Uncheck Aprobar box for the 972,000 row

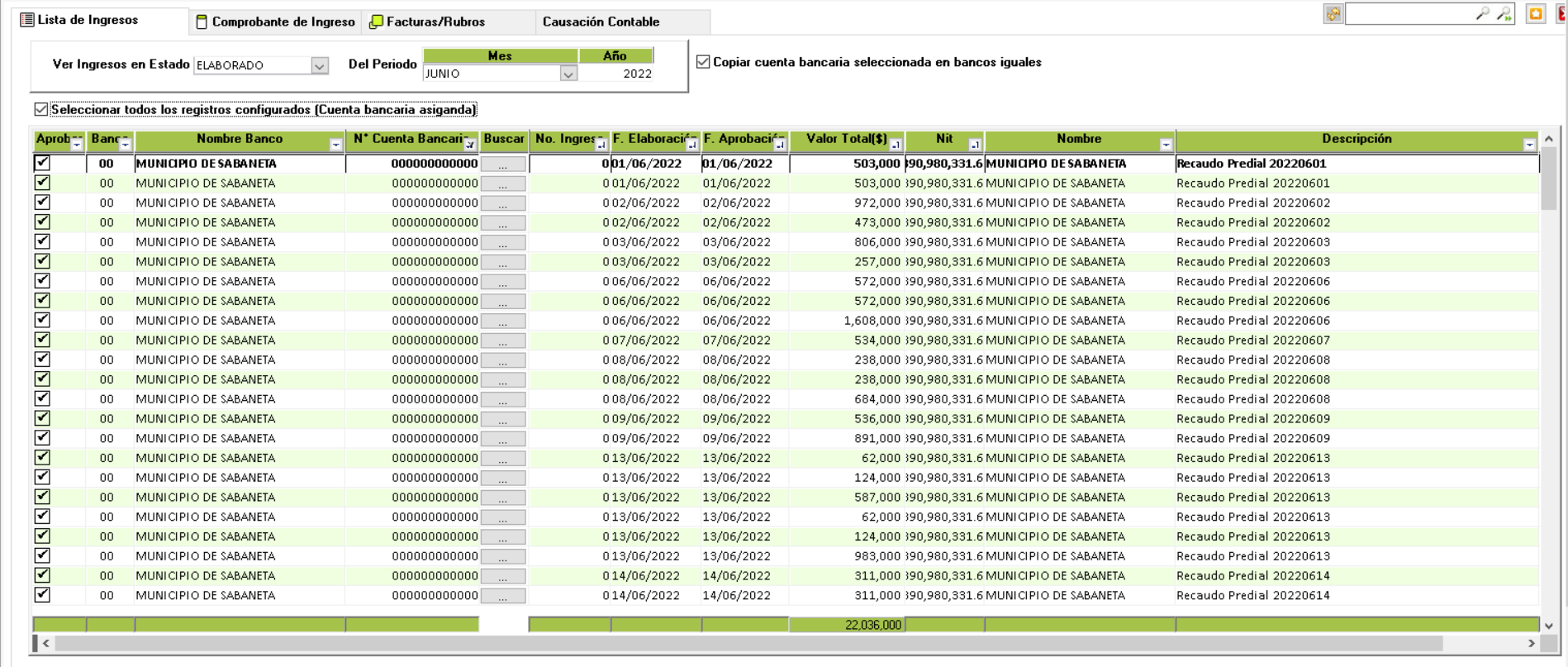click(42, 202)
